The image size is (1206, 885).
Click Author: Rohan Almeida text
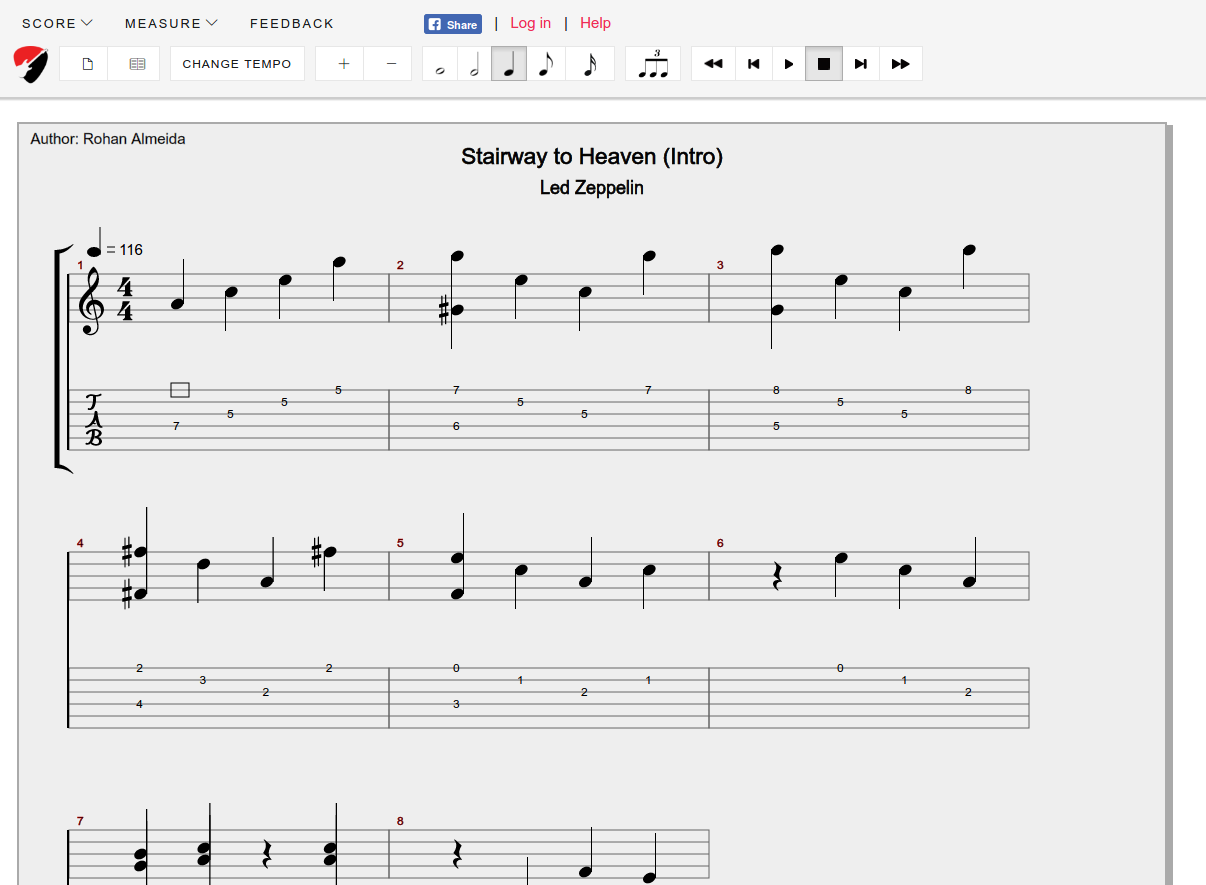(x=108, y=139)
